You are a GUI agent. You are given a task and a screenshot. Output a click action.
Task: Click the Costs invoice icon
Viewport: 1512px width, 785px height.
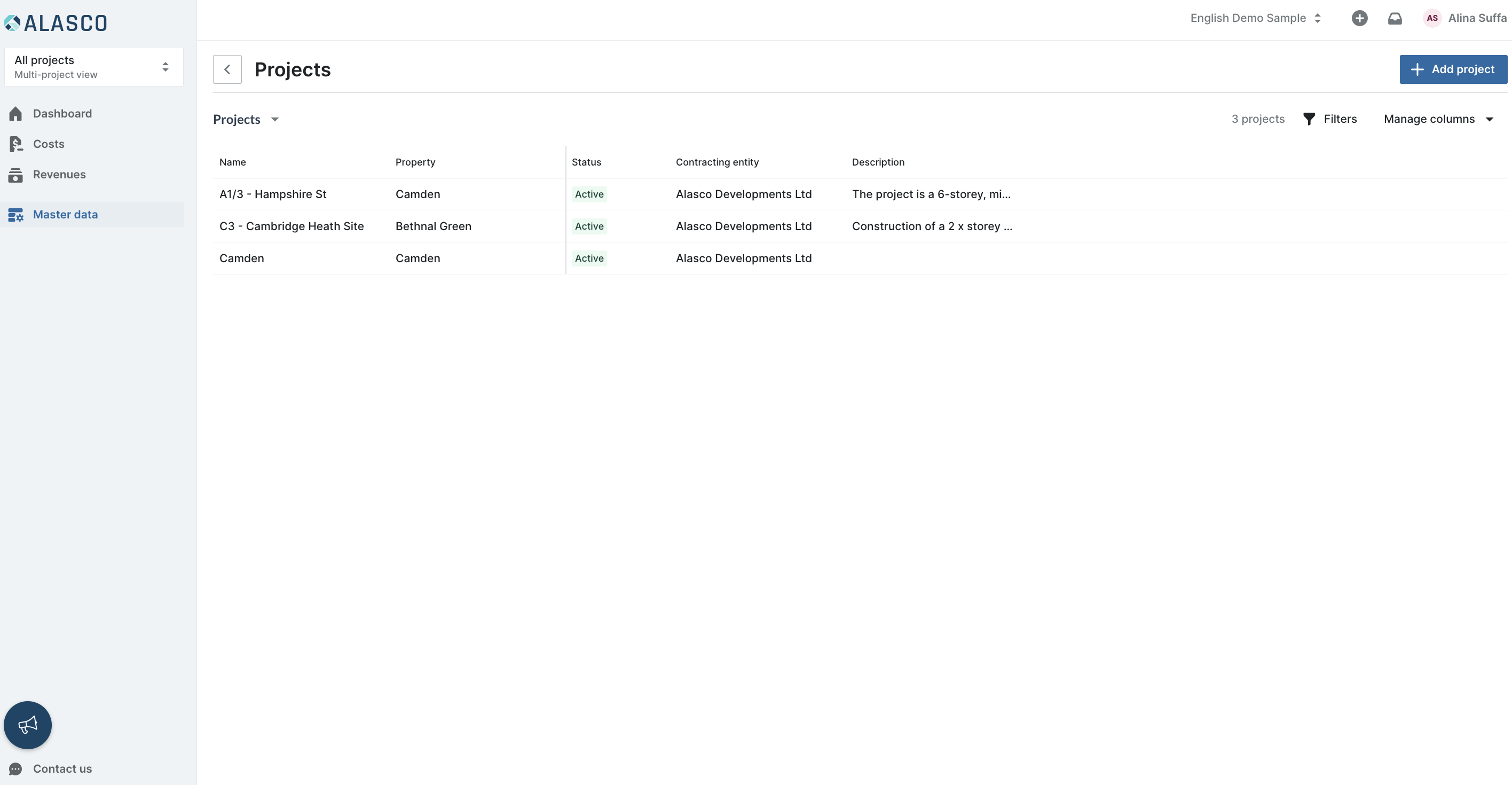(16, 144)
